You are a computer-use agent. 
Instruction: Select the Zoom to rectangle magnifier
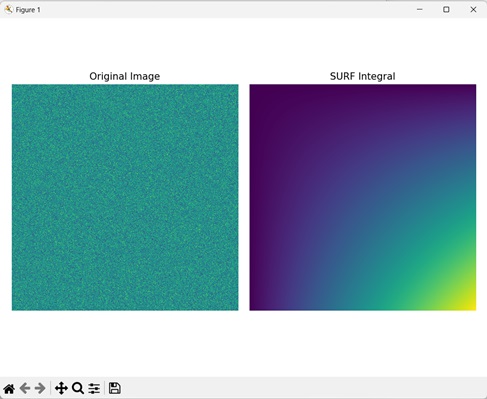click(x=78, y=388)
